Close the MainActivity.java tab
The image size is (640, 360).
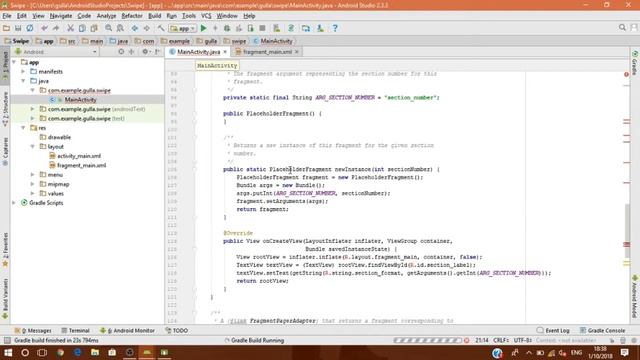point(225,52)
